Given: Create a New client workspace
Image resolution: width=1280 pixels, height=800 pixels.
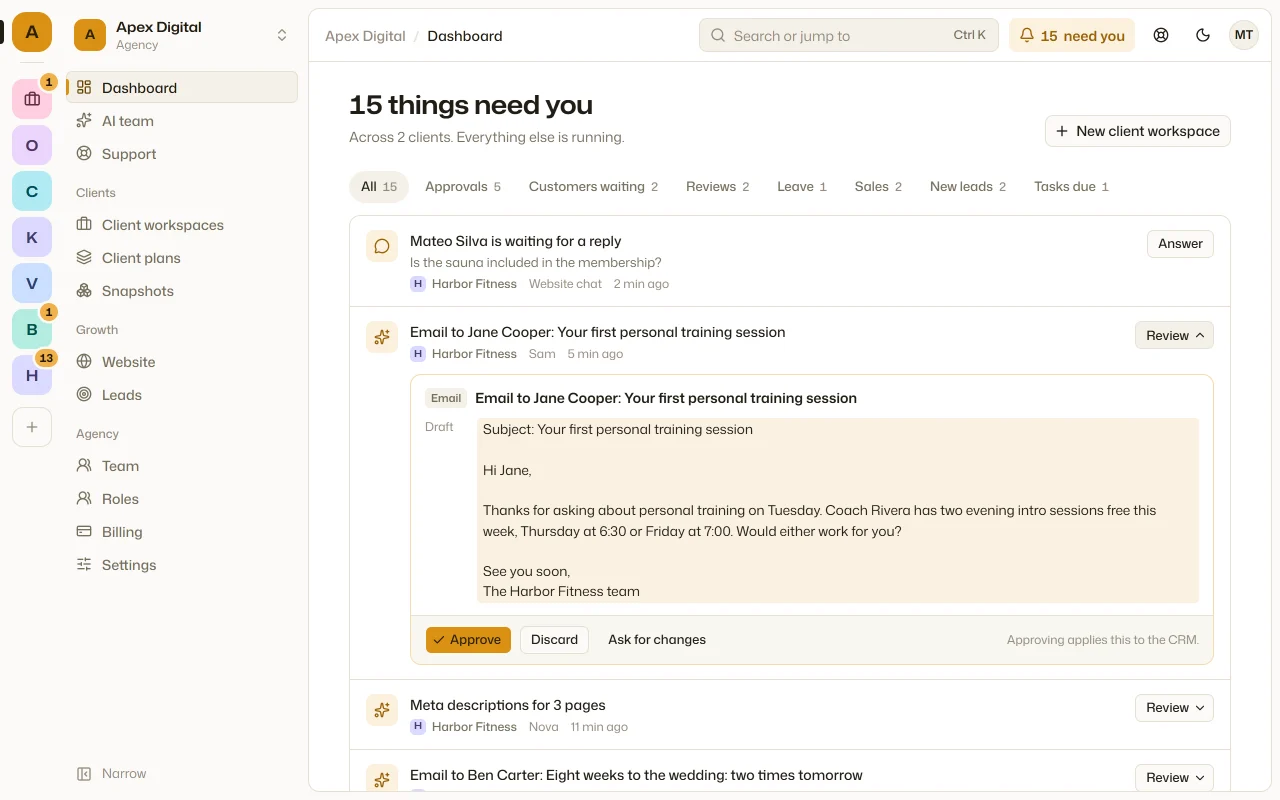Looking at the screenshot, I should (x=1138, y=131).
